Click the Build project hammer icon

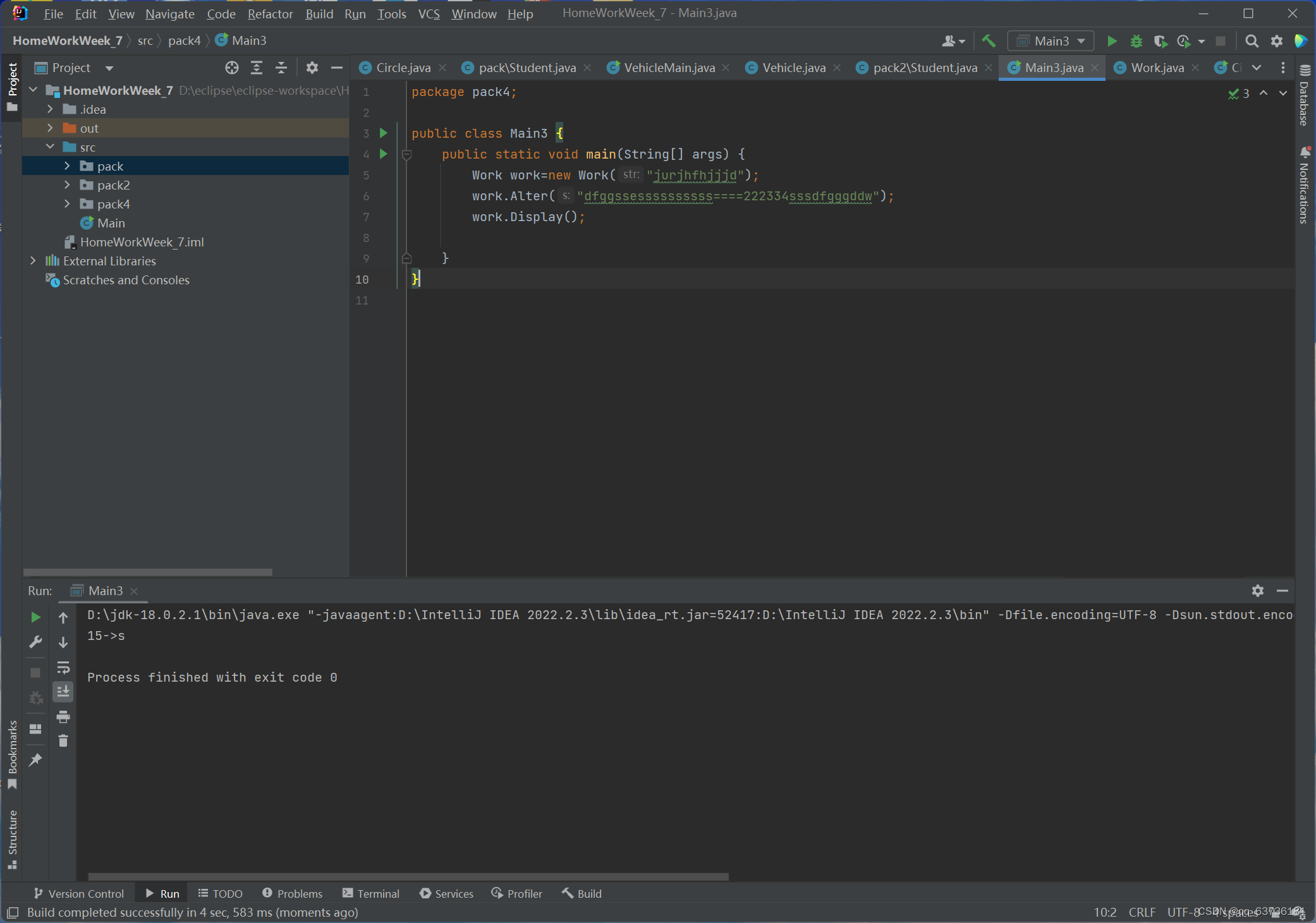point(989,41)
